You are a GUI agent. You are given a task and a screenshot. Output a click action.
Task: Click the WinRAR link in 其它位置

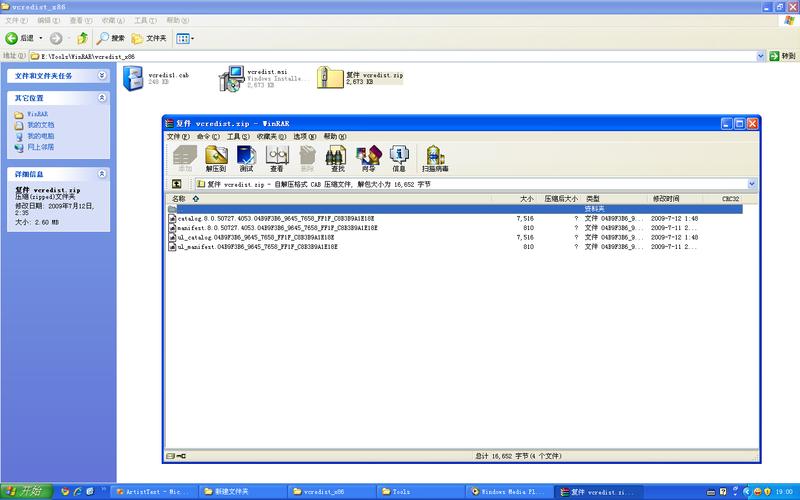point(37,114)
